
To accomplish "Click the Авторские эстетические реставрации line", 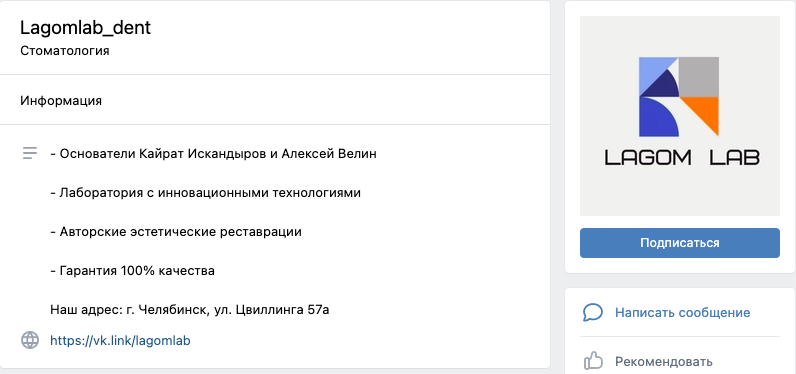I will tap(176, 232).
